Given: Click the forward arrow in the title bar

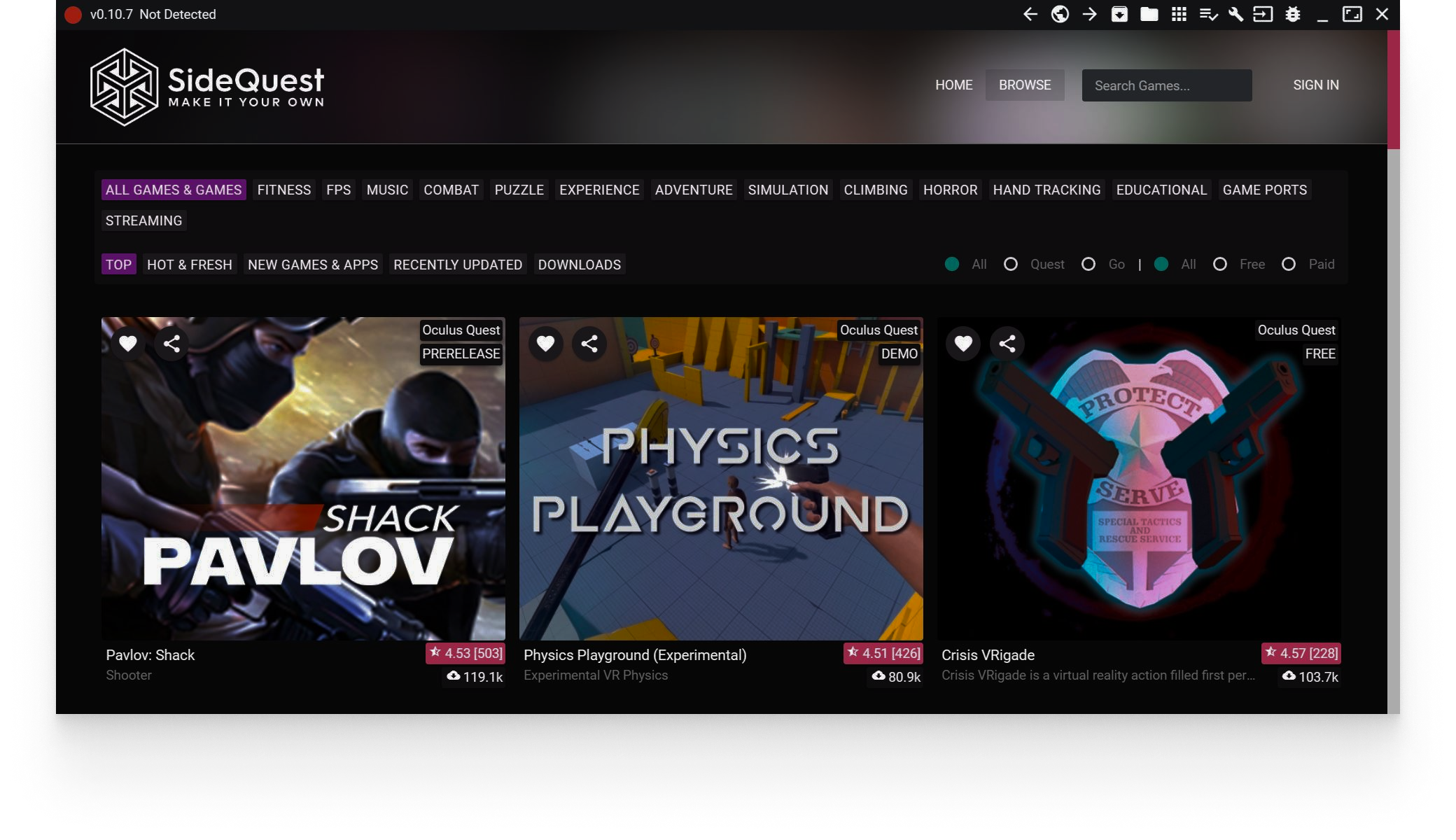Looking at the screenshot, I should (x=1089, y=14).
